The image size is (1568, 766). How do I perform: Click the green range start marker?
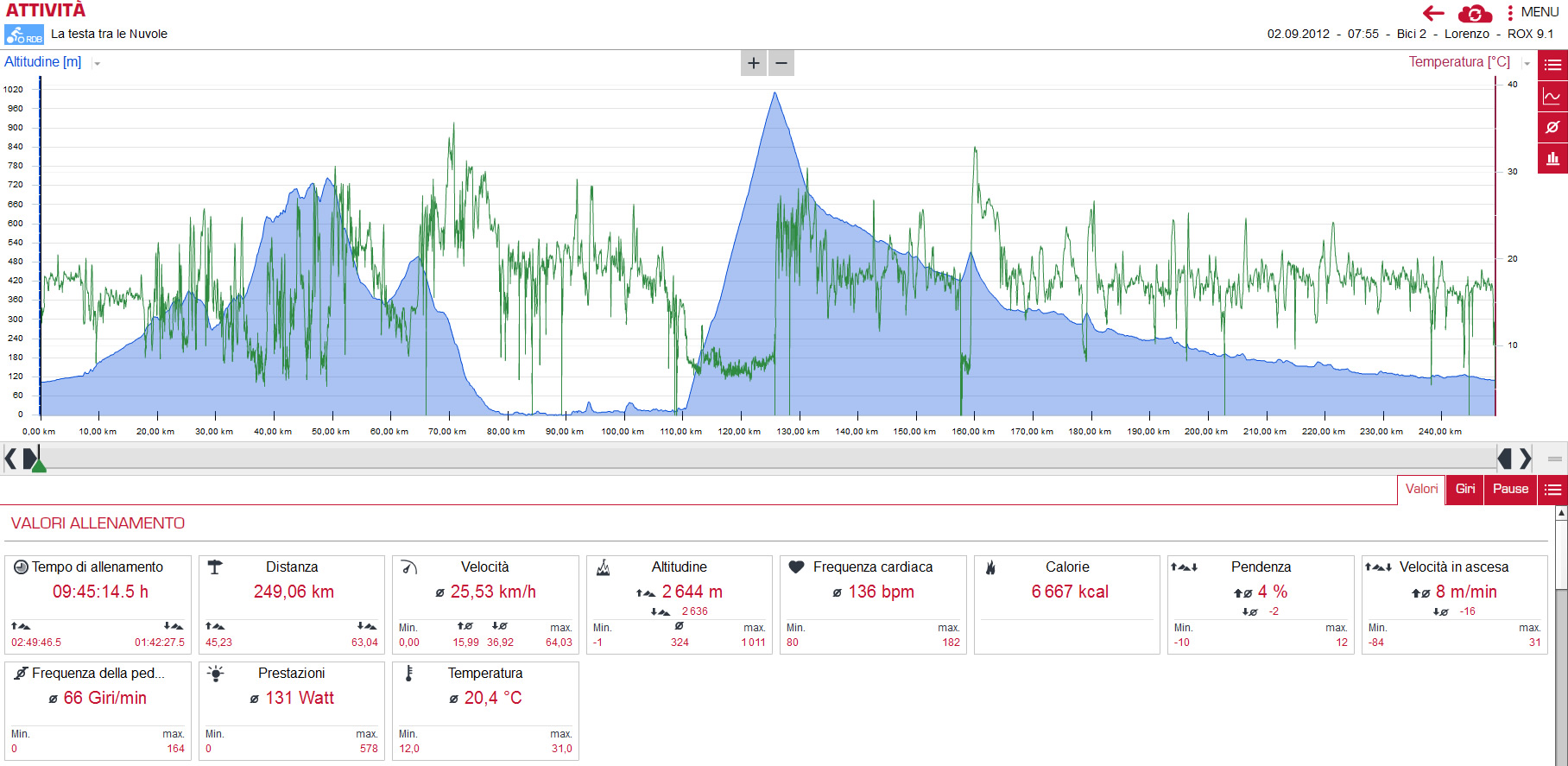(x=39, y=465)
